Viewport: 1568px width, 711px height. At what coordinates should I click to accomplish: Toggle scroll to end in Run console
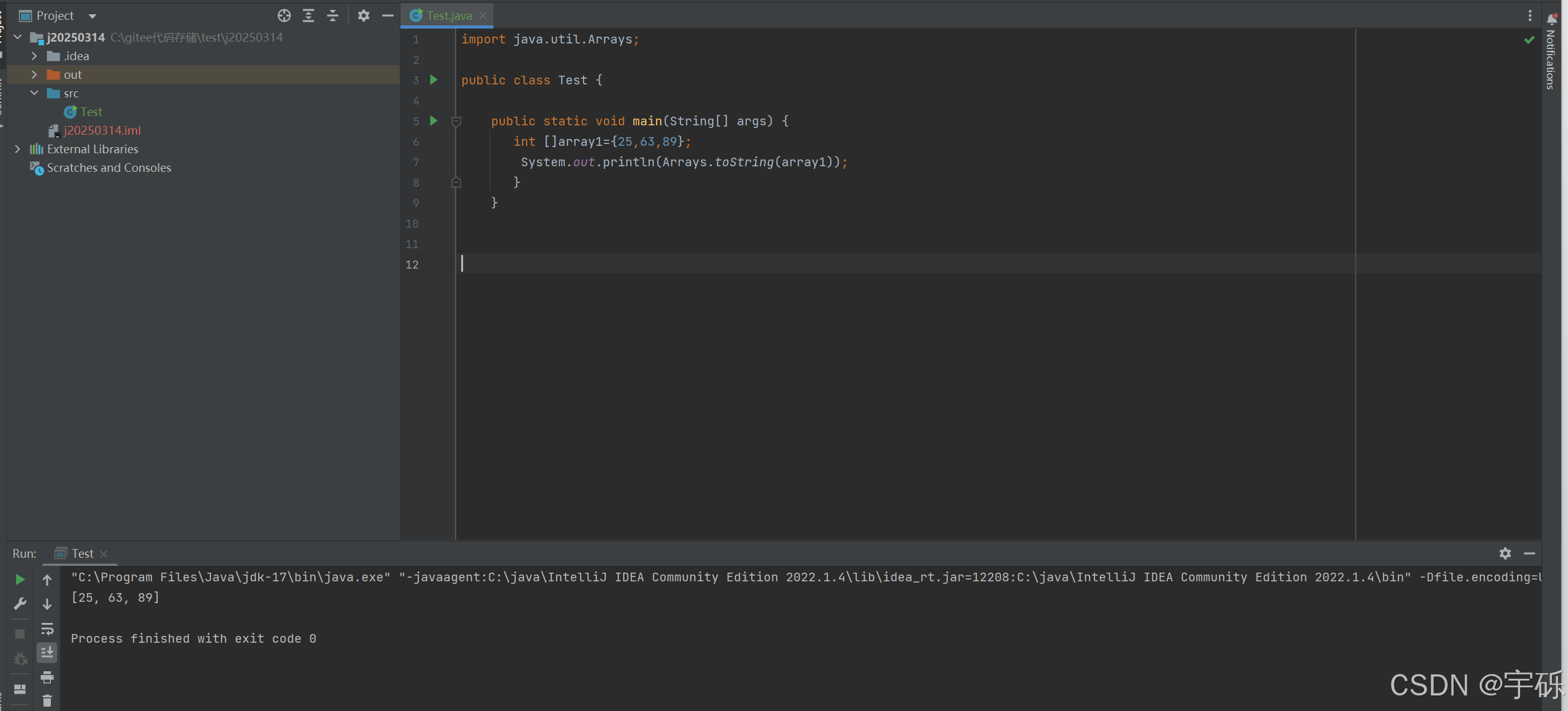47,653
